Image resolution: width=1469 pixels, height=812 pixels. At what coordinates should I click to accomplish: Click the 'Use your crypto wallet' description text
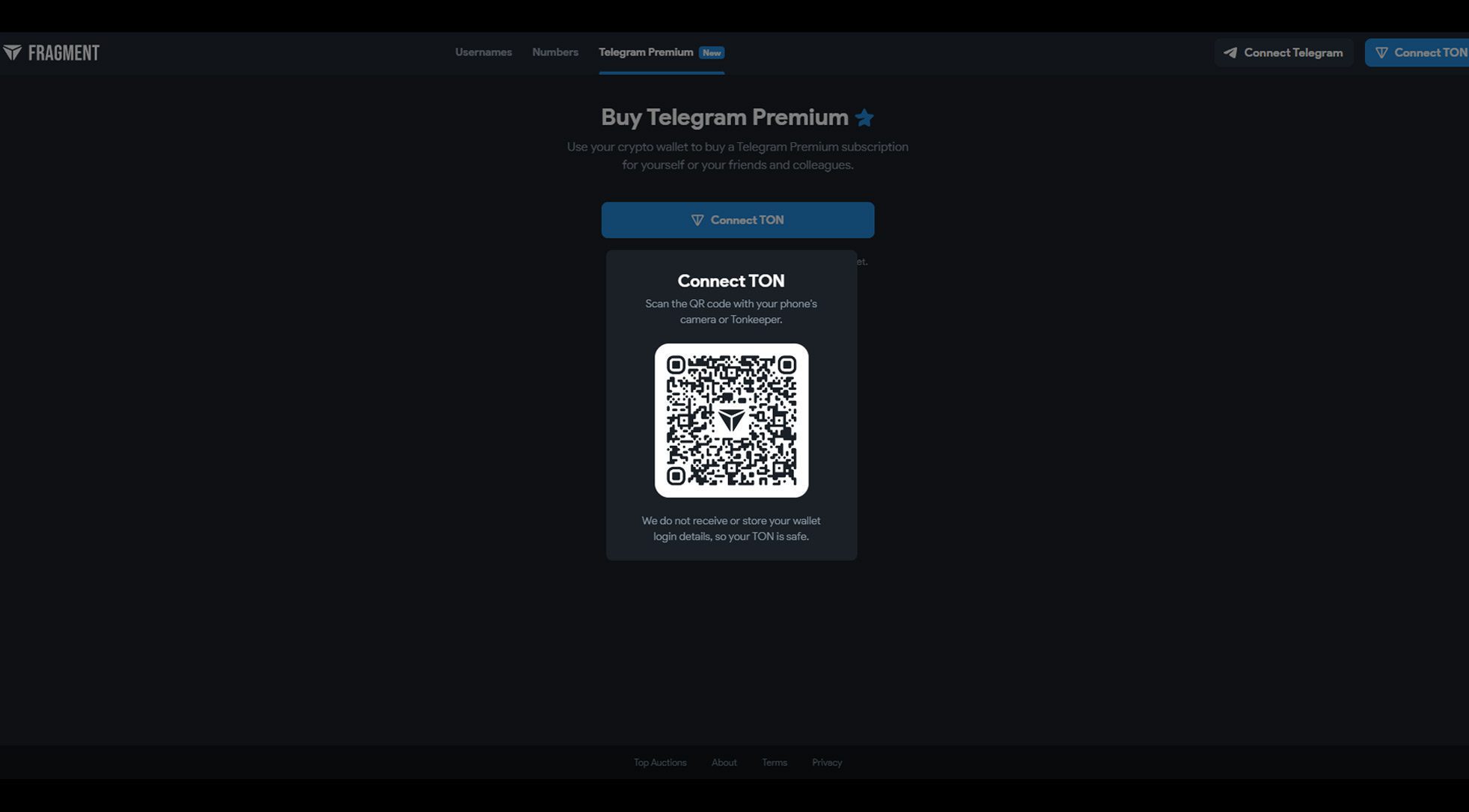click(738, 156)
